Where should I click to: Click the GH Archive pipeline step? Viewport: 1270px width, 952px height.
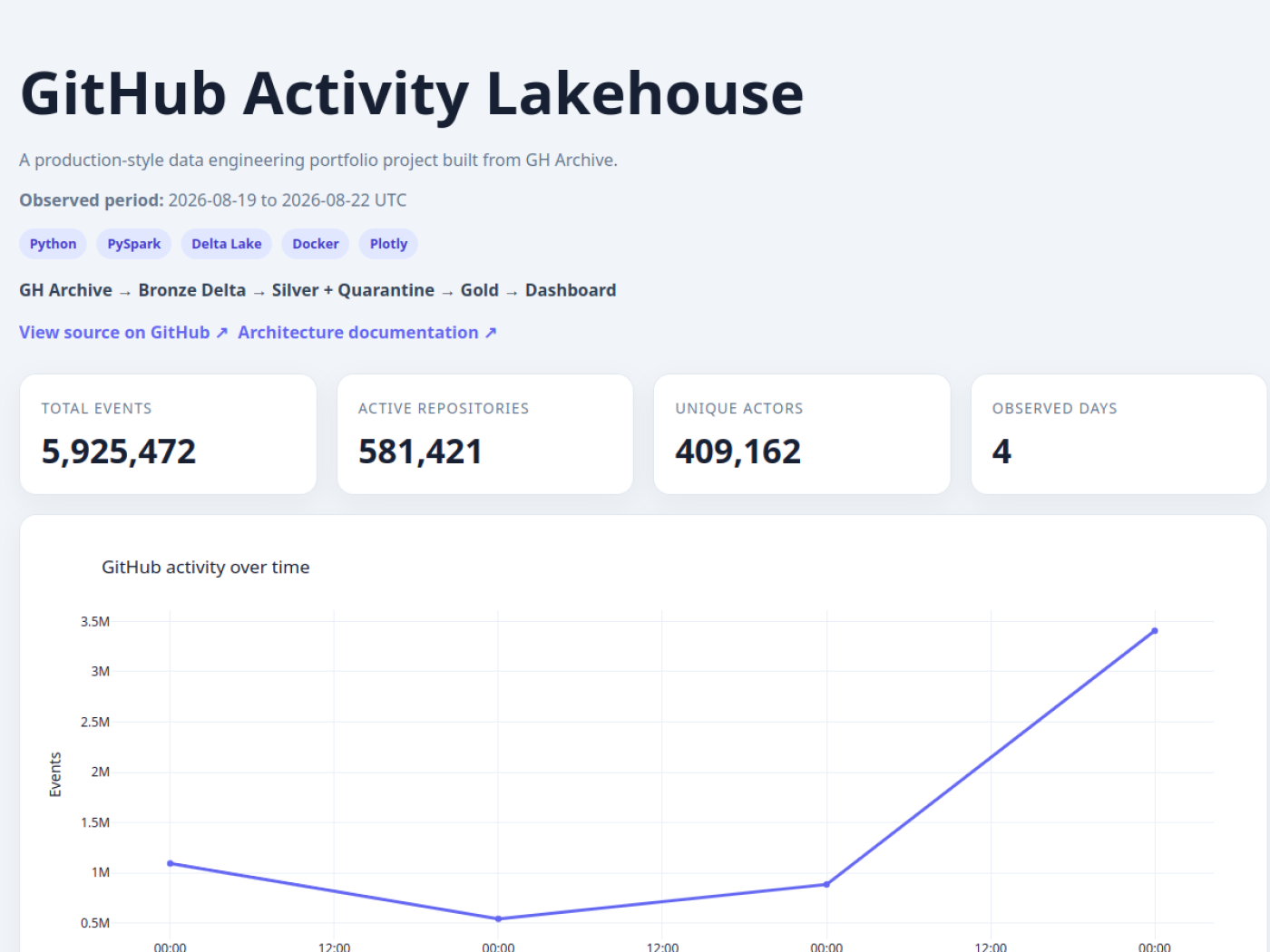65,290
